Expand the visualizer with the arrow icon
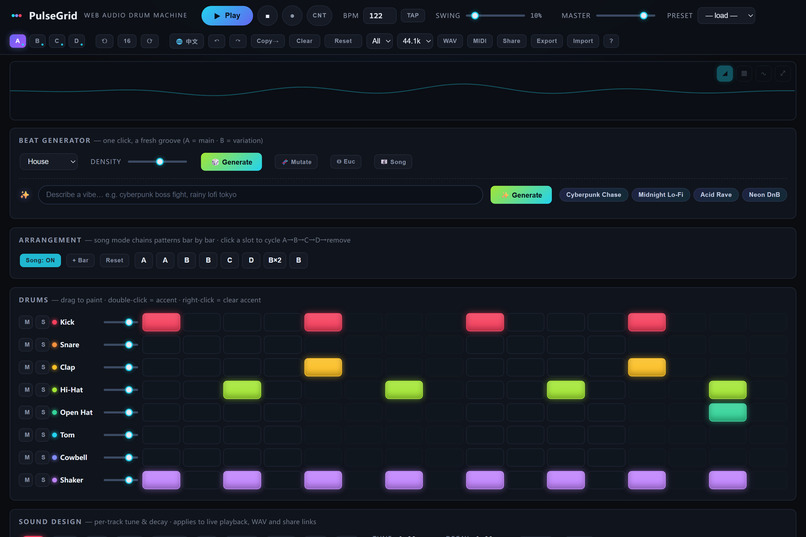The image size is (806, 537). click(x=782, y=73)
